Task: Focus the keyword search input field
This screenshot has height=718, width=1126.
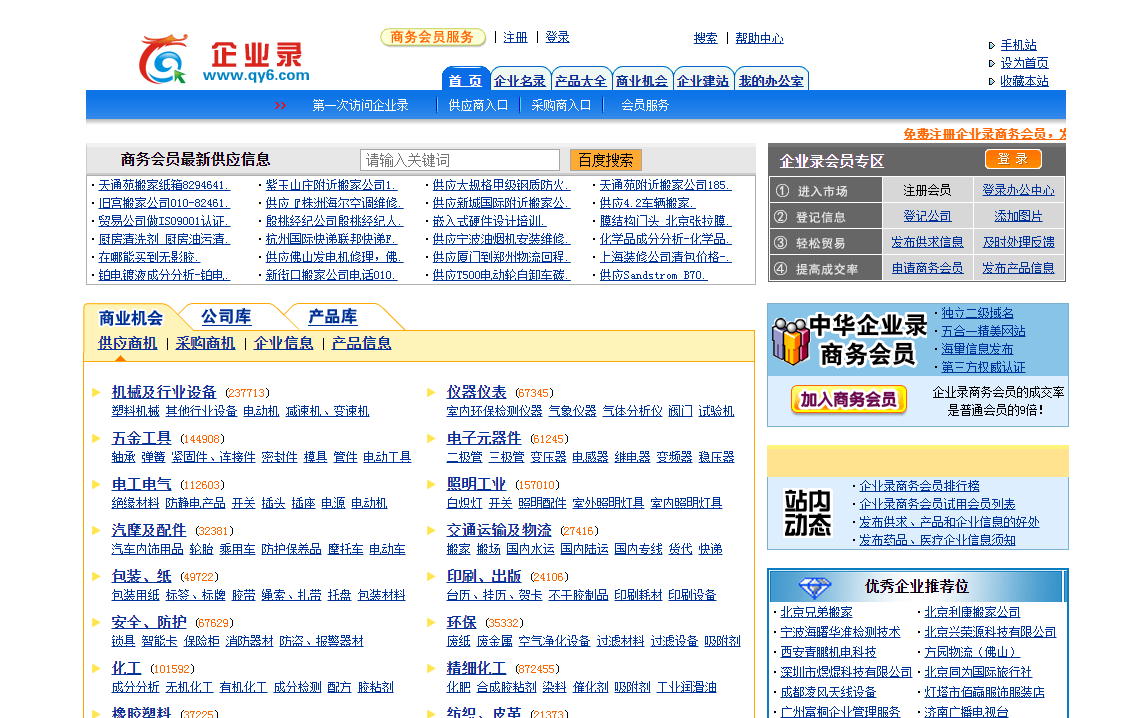Action: point(459,160)
